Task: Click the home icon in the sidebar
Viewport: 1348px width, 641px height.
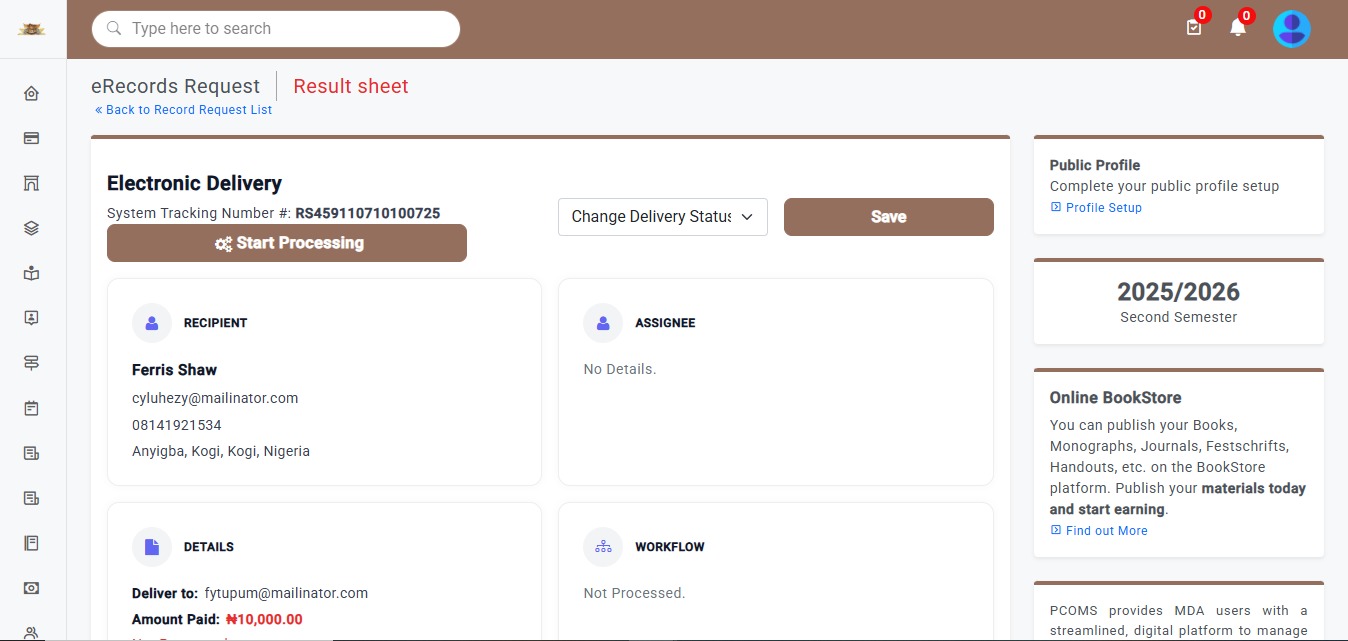Action: tap(31, 94)
